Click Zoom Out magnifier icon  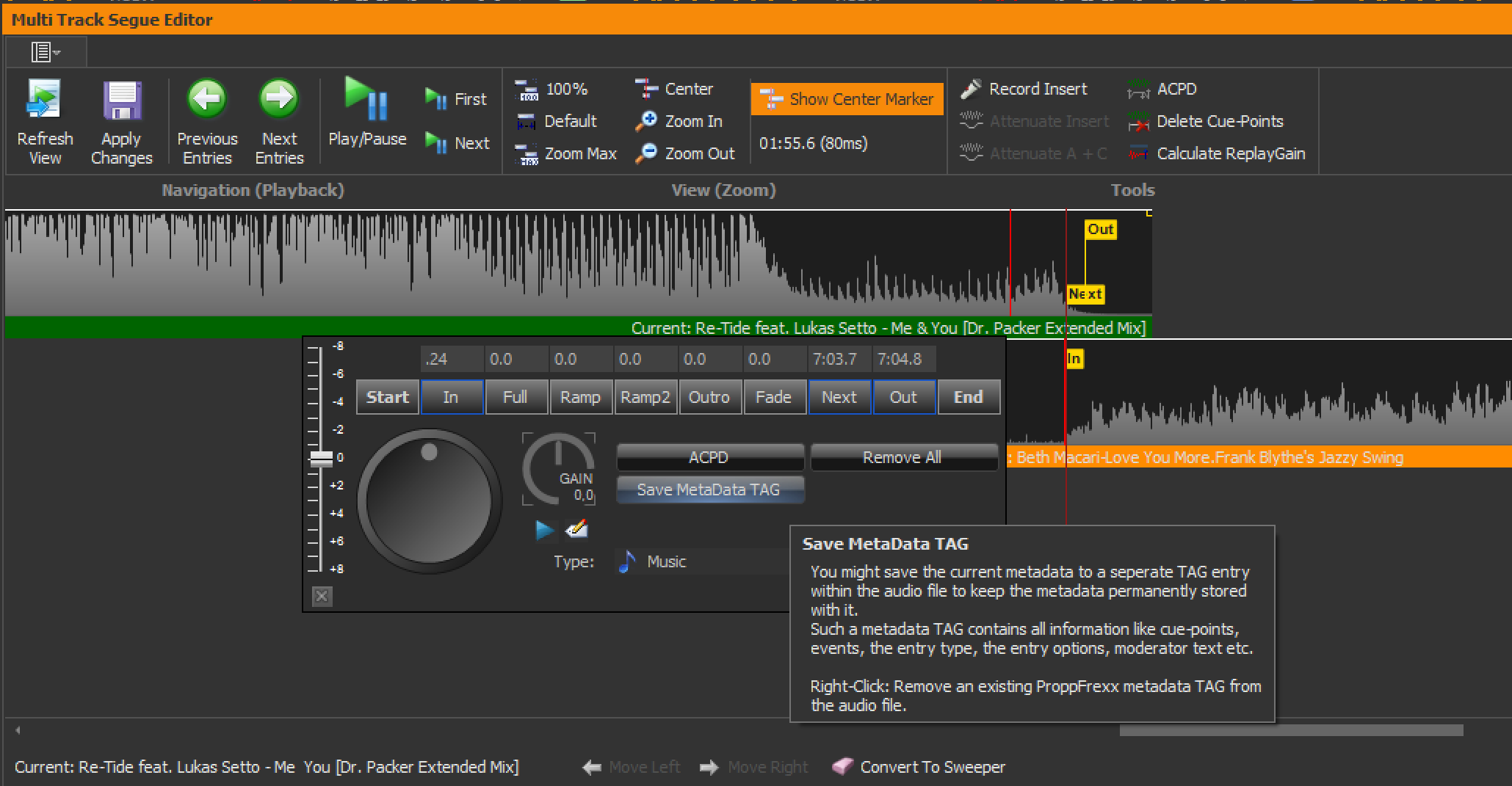pos(647,153)
